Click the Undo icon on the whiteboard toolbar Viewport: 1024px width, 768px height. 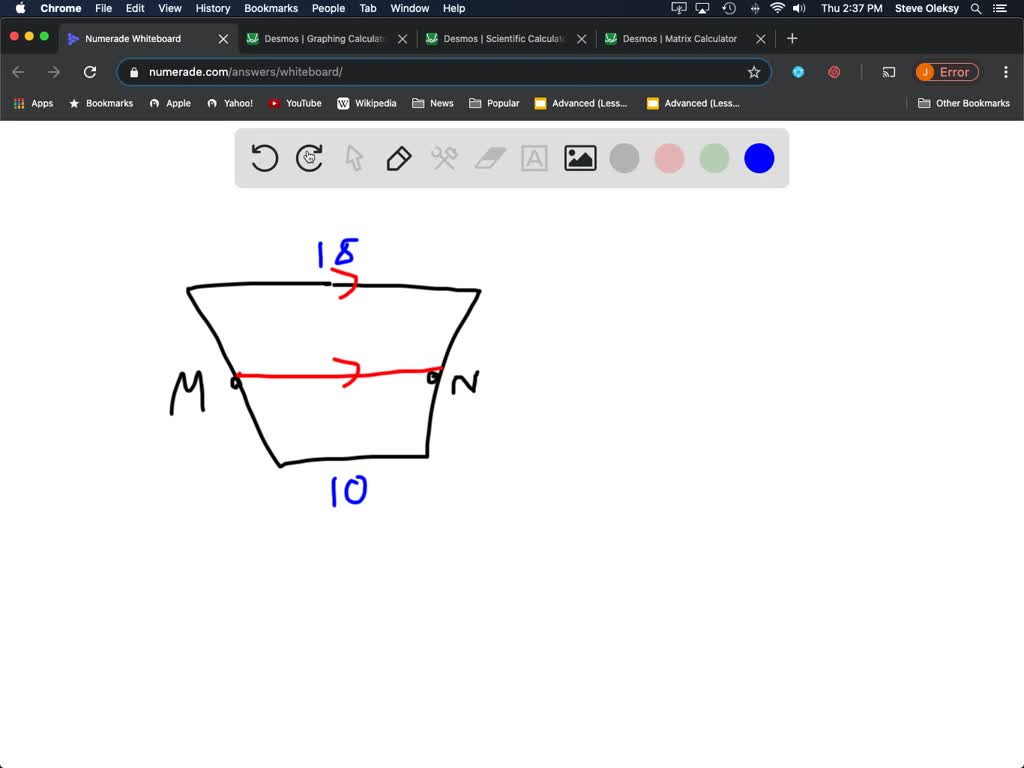(x=263, y=158)
